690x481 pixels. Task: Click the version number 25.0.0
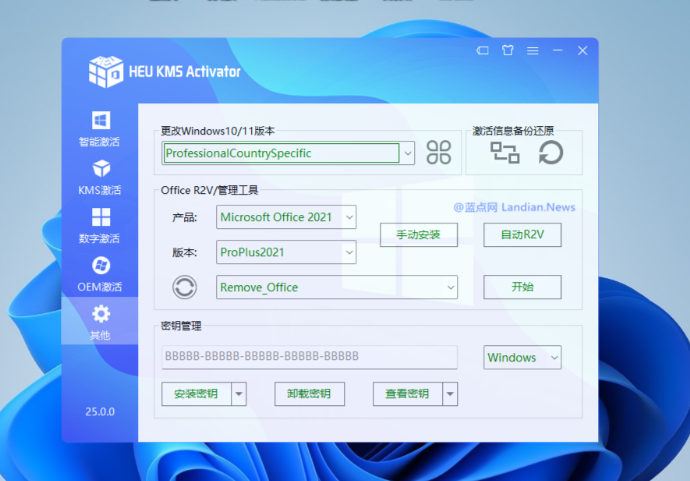click(100, 412)
